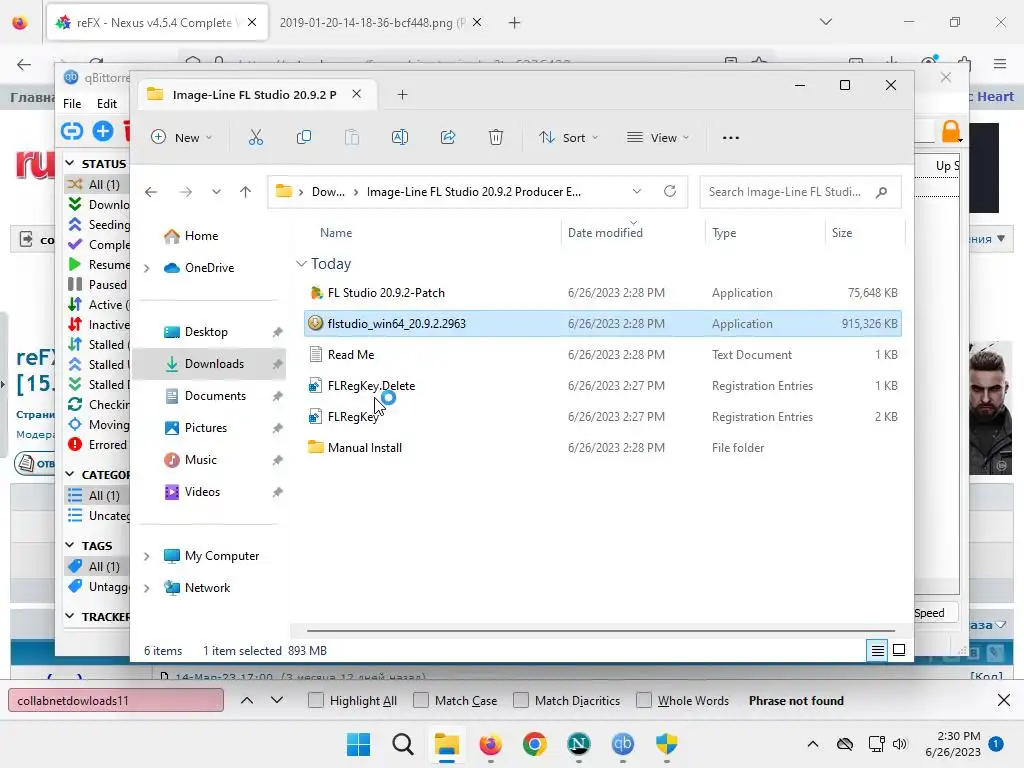This screenshot has height=768, width=1024.
Task: Expand My Computer in navigation pane
Action: (x=147, y=556)
